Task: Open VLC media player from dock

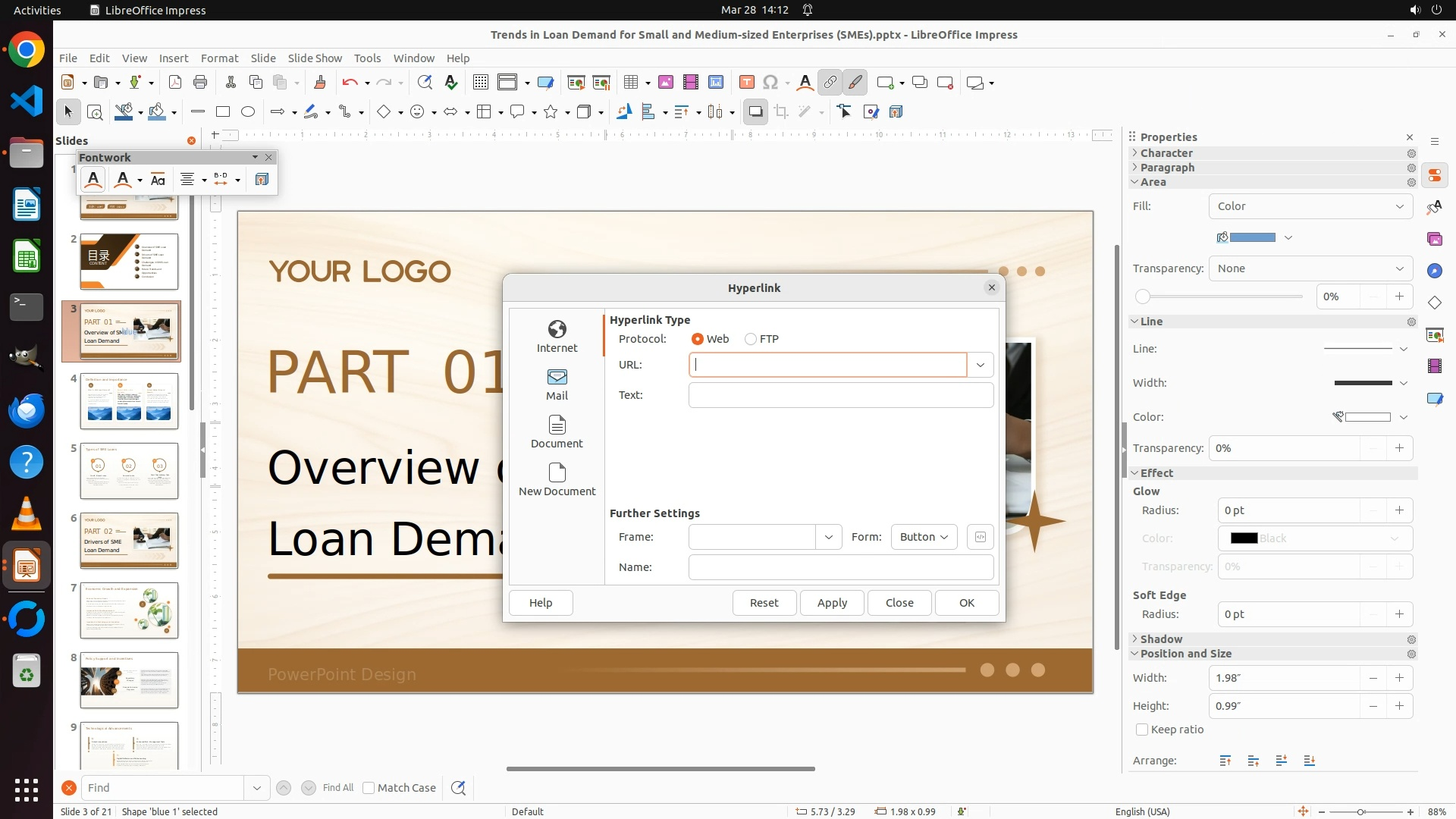Action: pos(27,515)
